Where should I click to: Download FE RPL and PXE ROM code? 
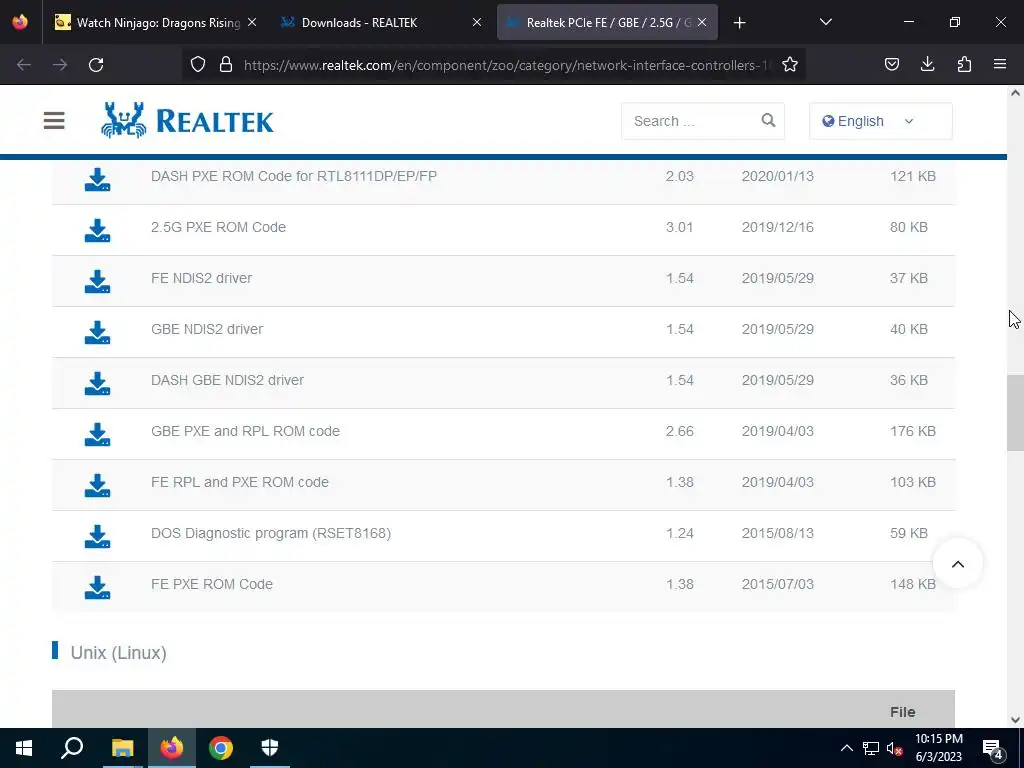point(97,485)
